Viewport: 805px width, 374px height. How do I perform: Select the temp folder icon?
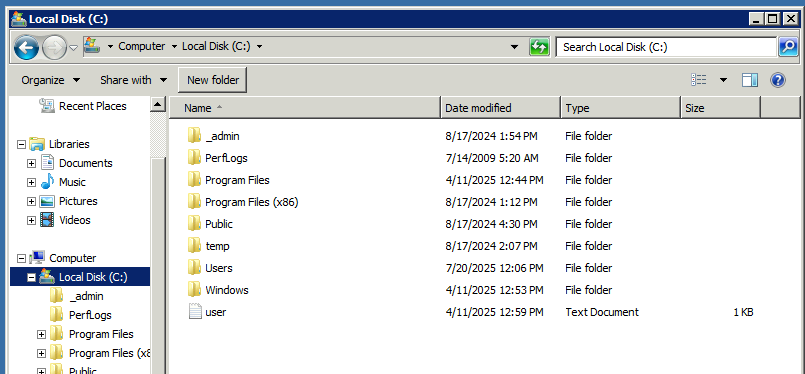tap(194, 246)
